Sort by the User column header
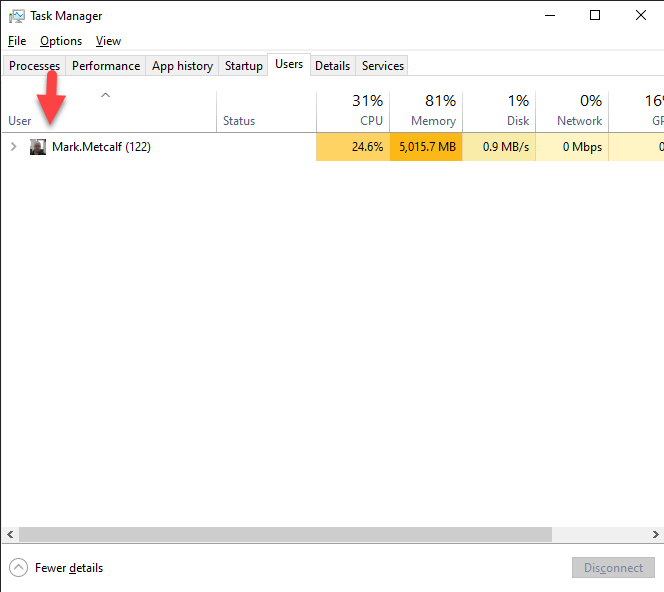 109,111
